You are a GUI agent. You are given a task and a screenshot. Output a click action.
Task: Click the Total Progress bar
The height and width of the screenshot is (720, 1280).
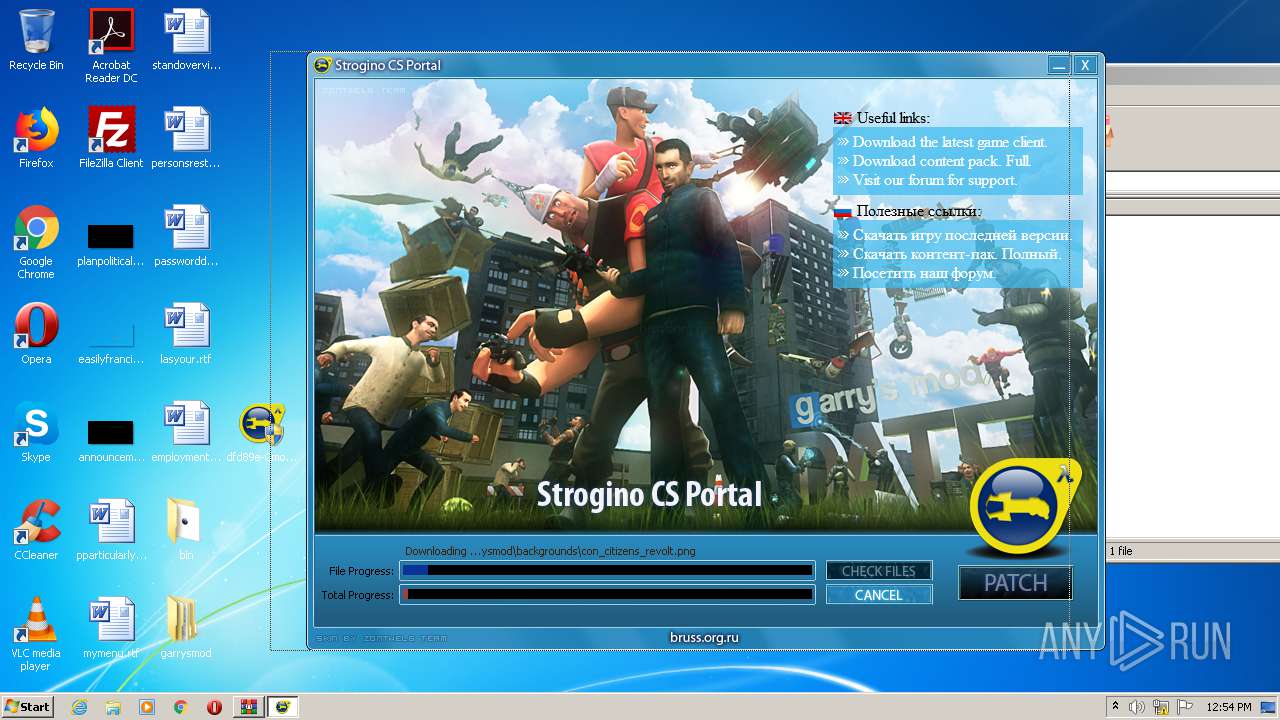(607, 595)
